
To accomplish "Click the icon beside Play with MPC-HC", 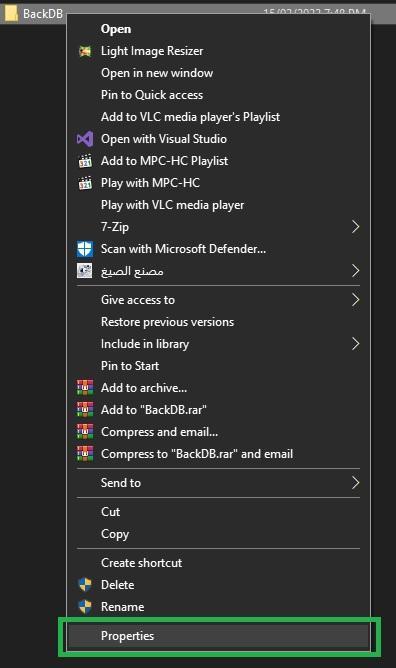I will 85,183.
